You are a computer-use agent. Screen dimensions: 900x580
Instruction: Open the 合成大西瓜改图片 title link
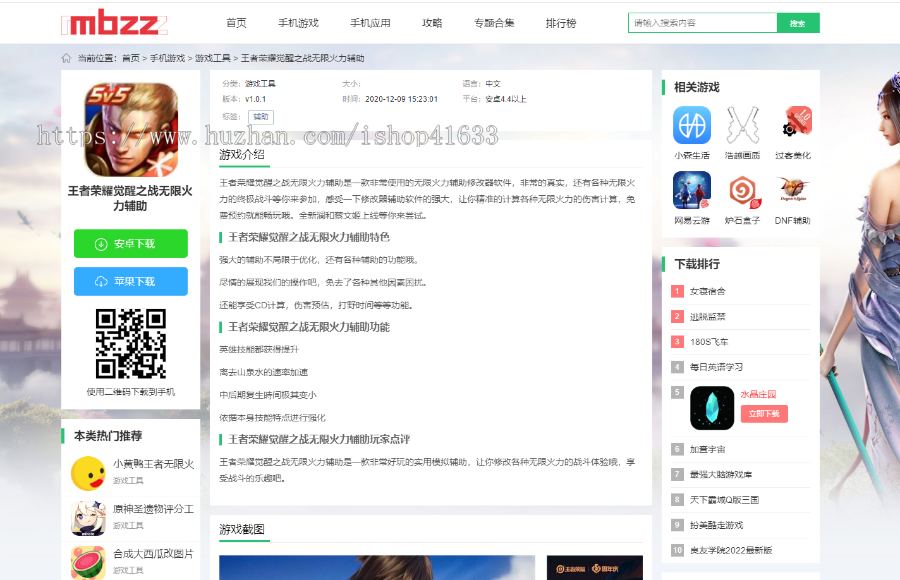coord(153,554)
